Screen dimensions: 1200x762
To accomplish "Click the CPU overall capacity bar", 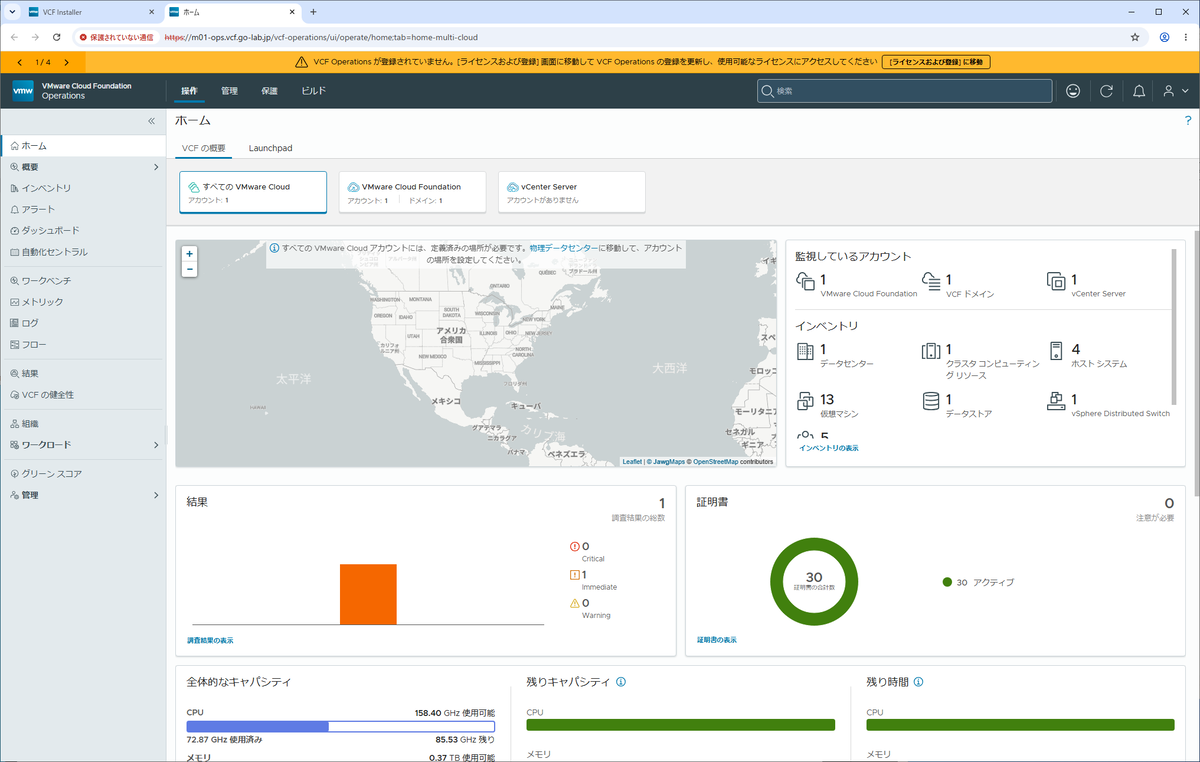I will coord(341,726).
